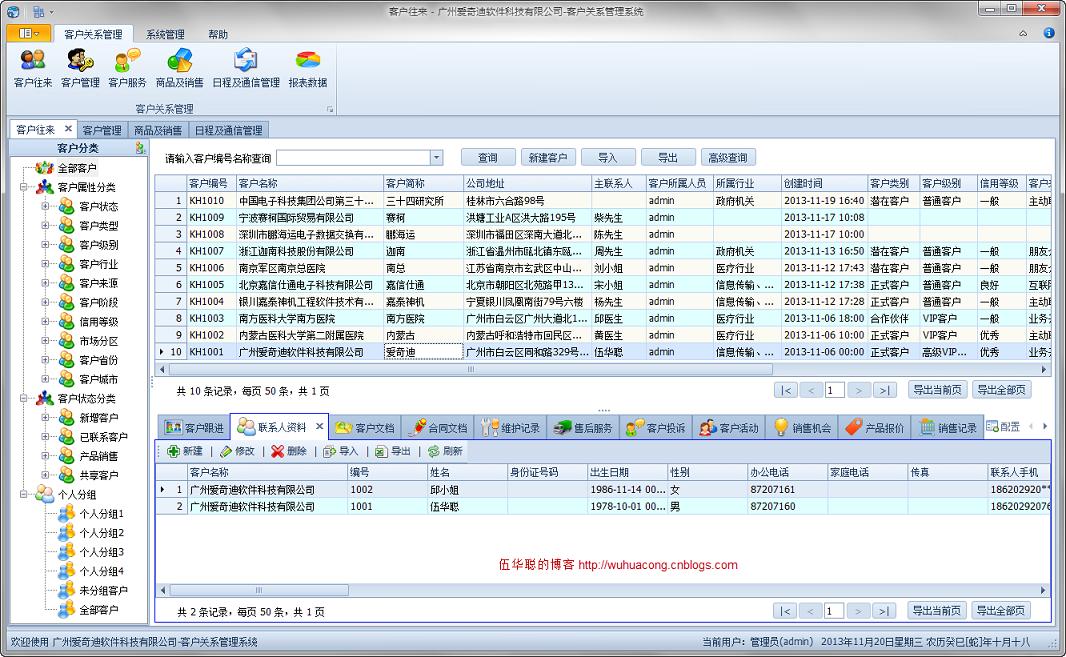This screenshot has height=657, width=1066.
Task: Collapse 个人分组 tree group
Action: pos(24,494)
